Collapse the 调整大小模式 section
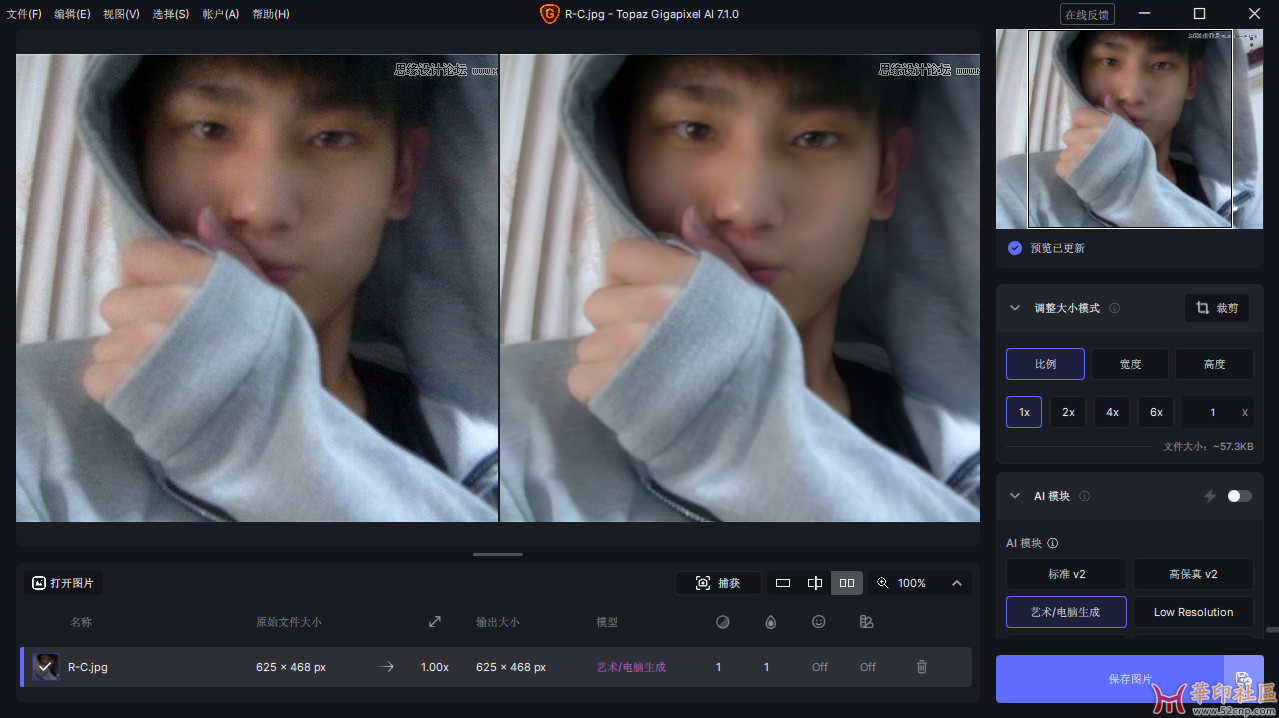Image resolution: width=1279 pixels, height=718 pixels. [1015, 308]
